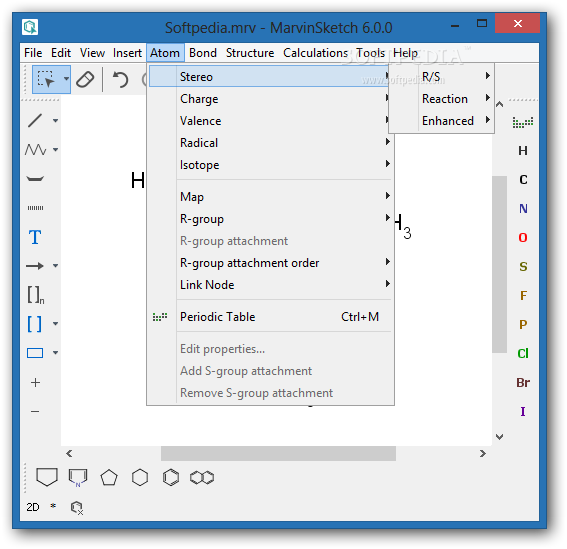
Task: Select Oxygen atom button
Action: [x=523, y=238]
